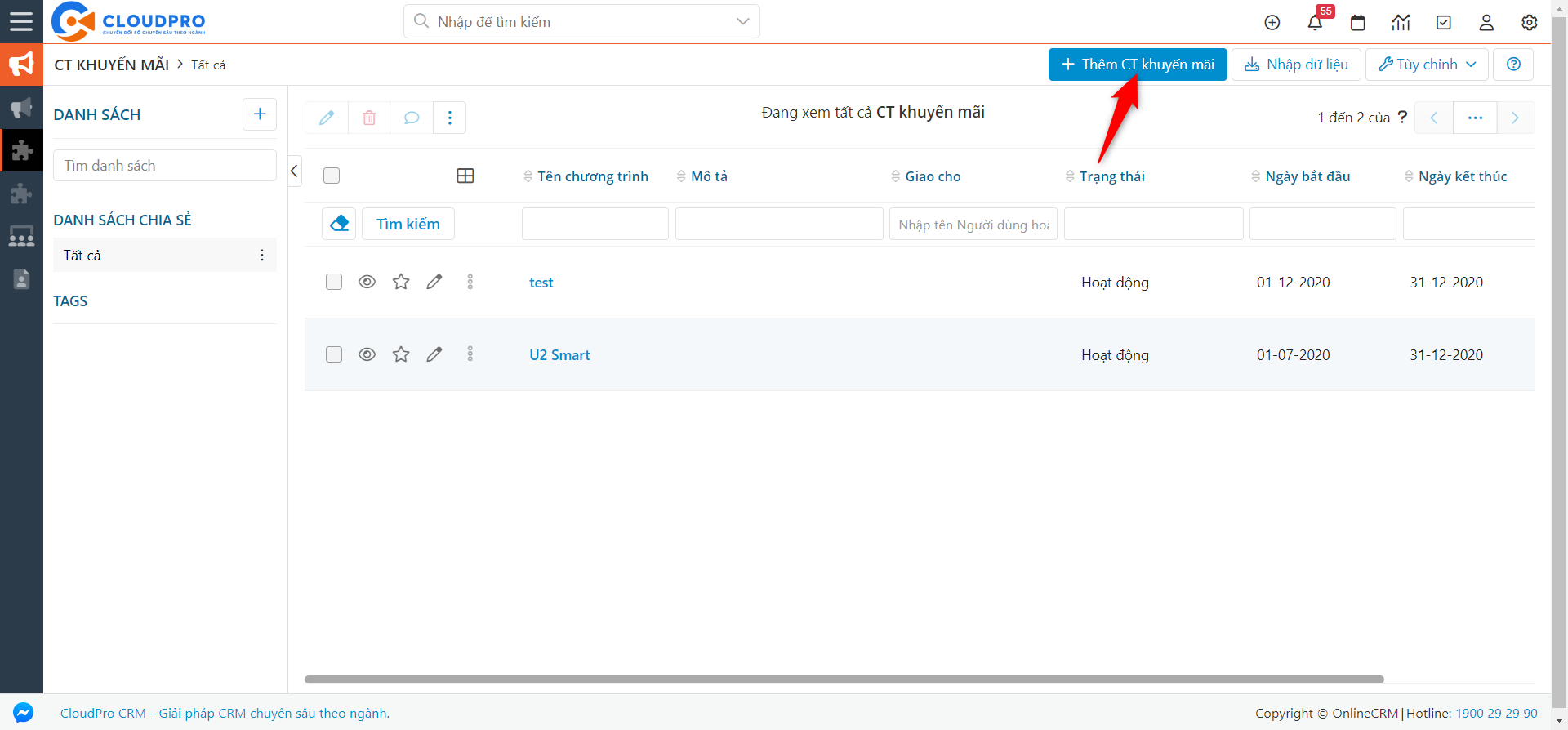Click the orange megaphone module icon
The height and width of the screenshot is (730, 1568).
coord(21,65)
